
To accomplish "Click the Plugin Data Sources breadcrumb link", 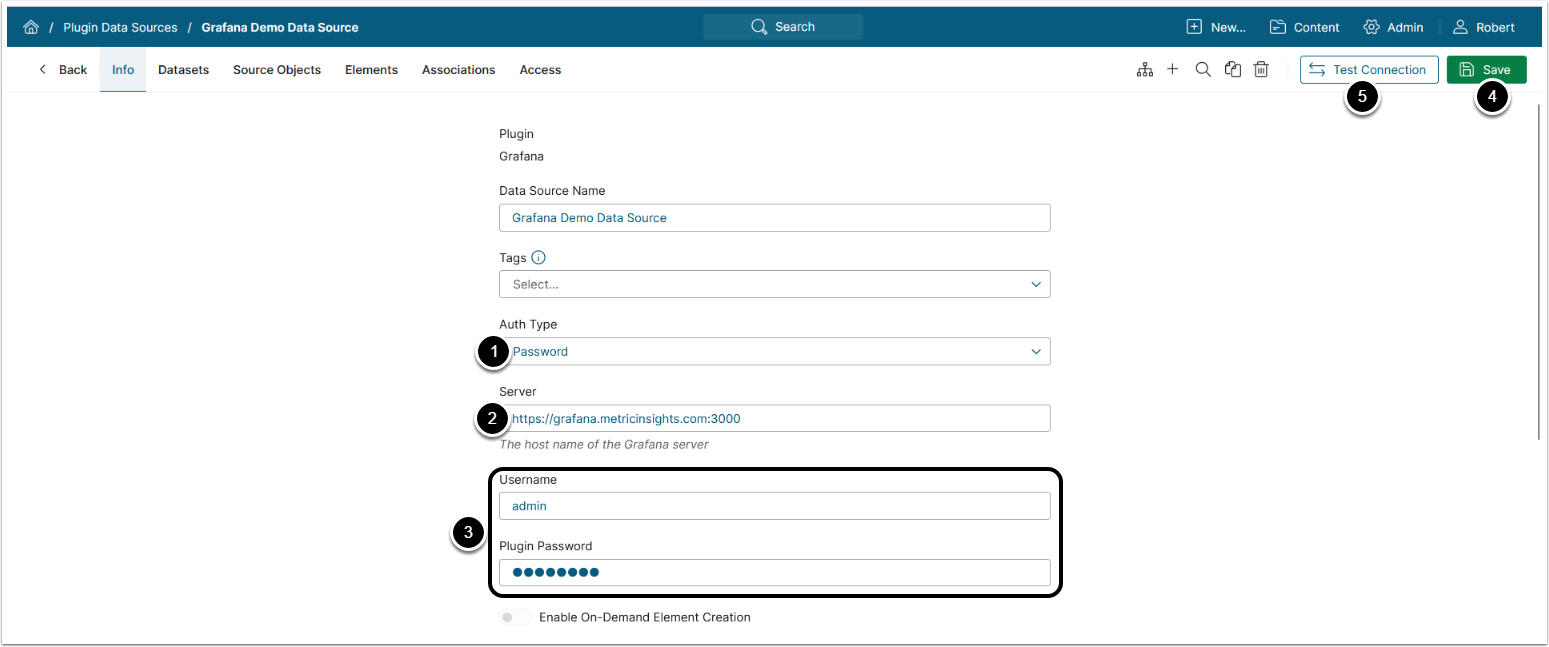I will pos(120,27).
